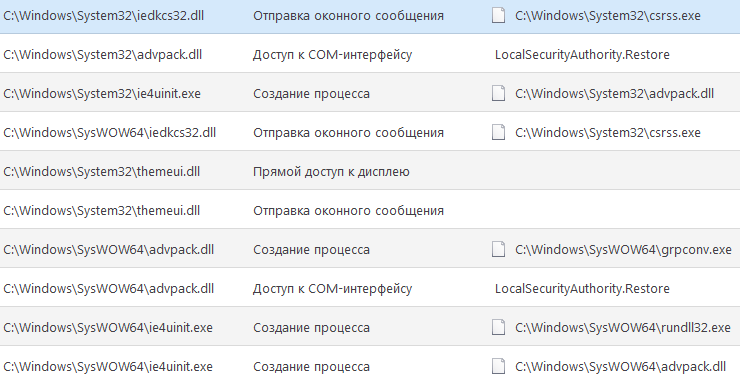Screen dimensions: 740x381
Task: Select the C:\Windows\SysWOW64\grpconv.exe target path
Action: 623,249
